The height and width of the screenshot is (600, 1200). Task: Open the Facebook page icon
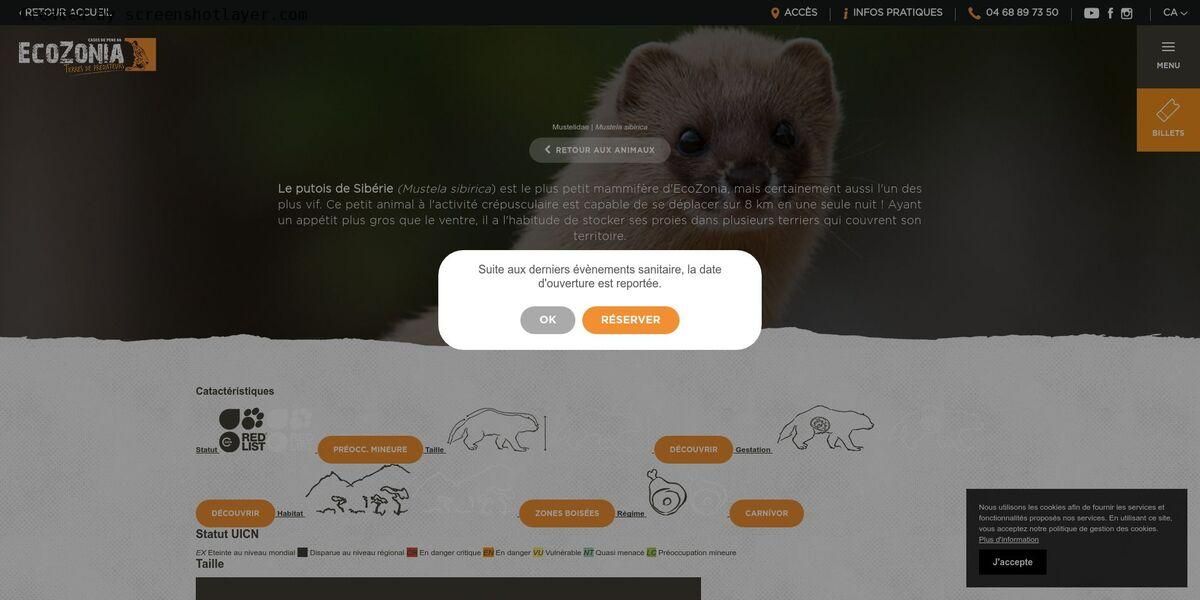[x=1110, y=13]
